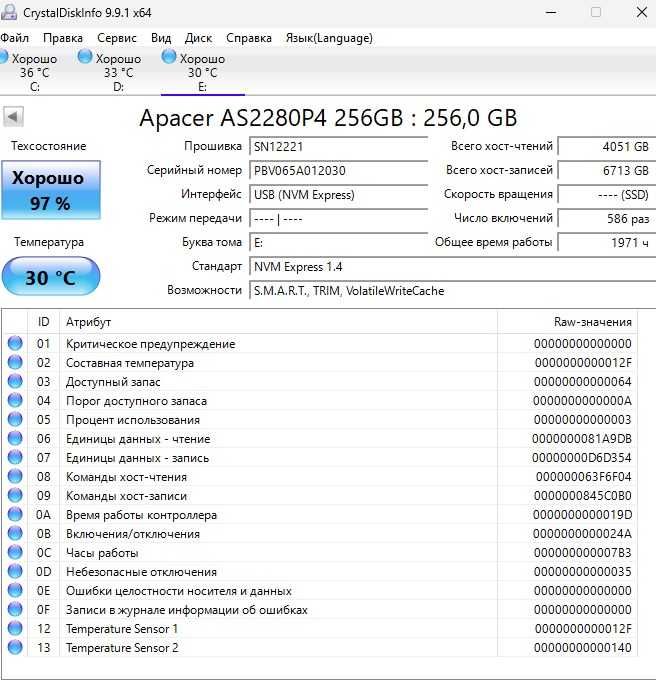Click raw value 000000000019D
Viewport: 656px width, 685px height.
coord(583,515)
